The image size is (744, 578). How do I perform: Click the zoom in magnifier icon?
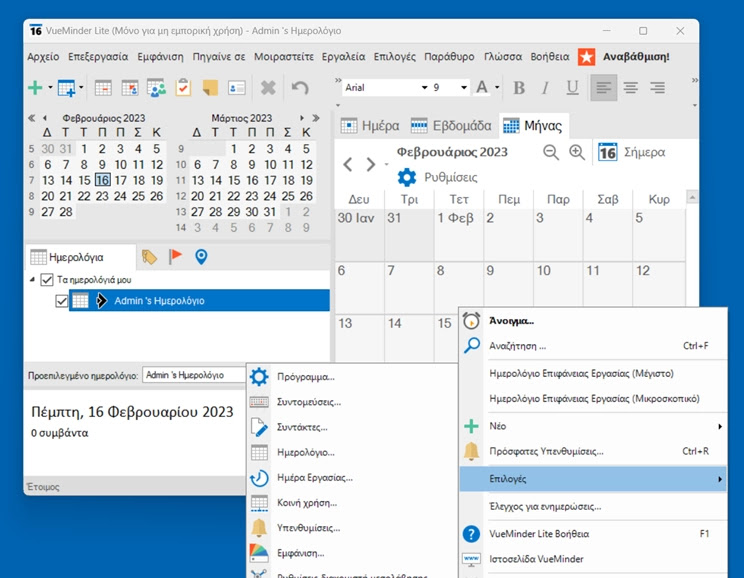(x=577, y=152)
